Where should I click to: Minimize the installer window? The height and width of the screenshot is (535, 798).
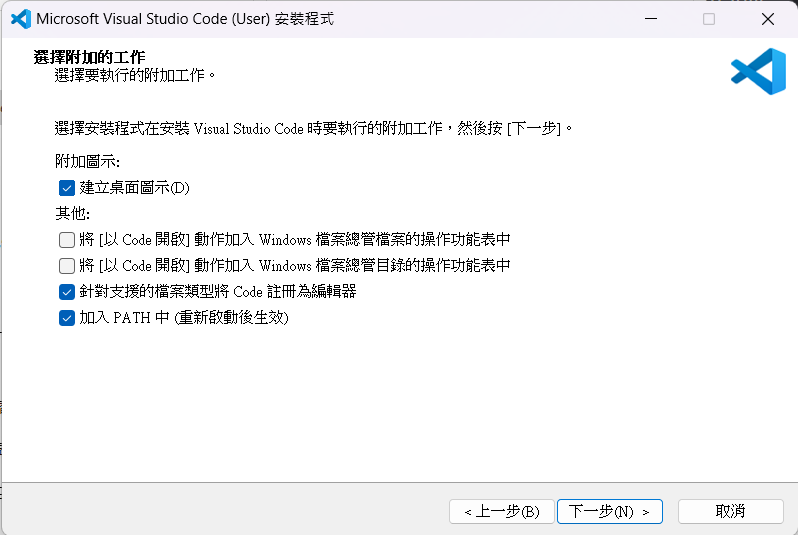pyautogui.click(x=651, y=19)
